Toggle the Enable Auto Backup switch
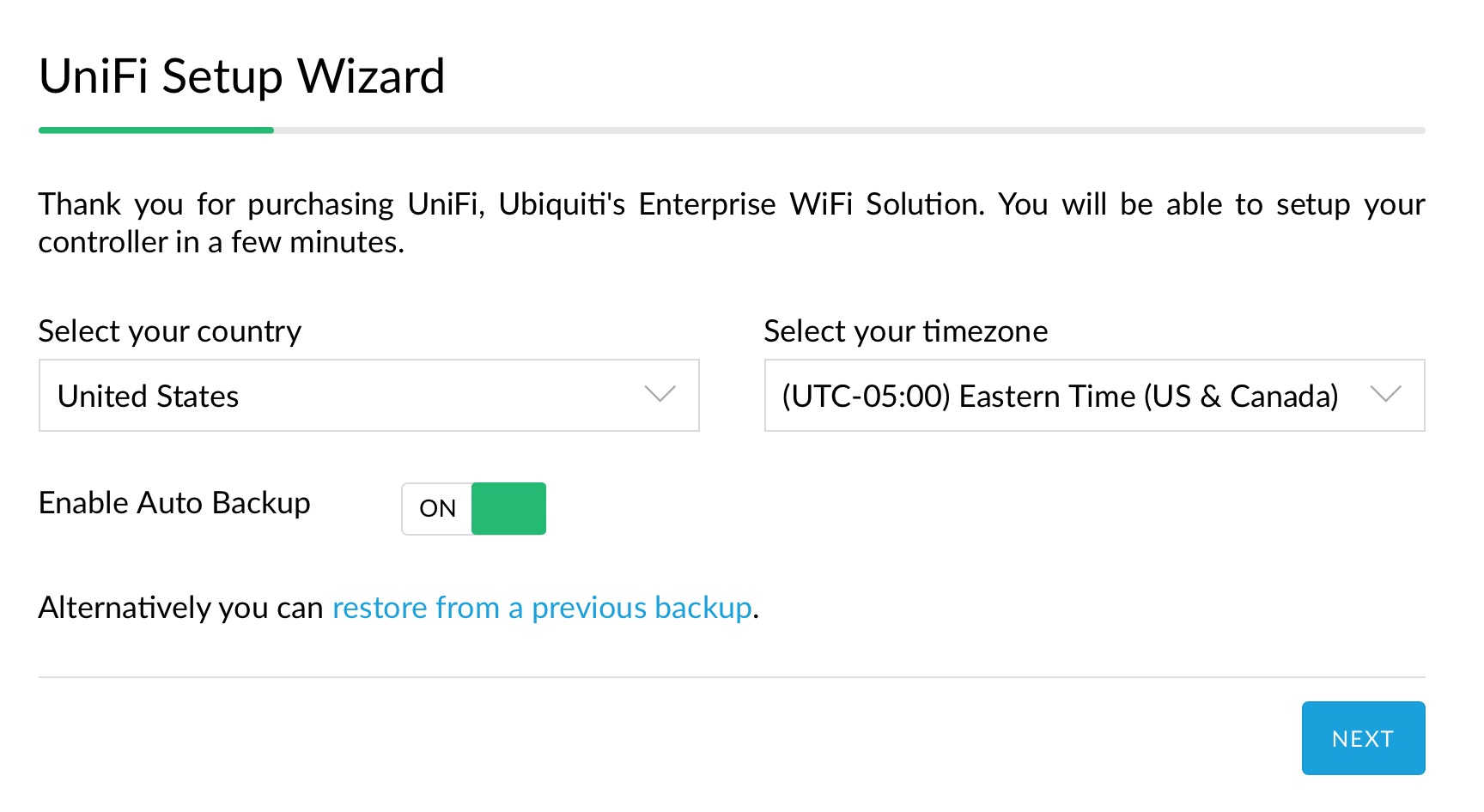The width and height of the screenshot is (1484, 812). click(x=474, y=508)
